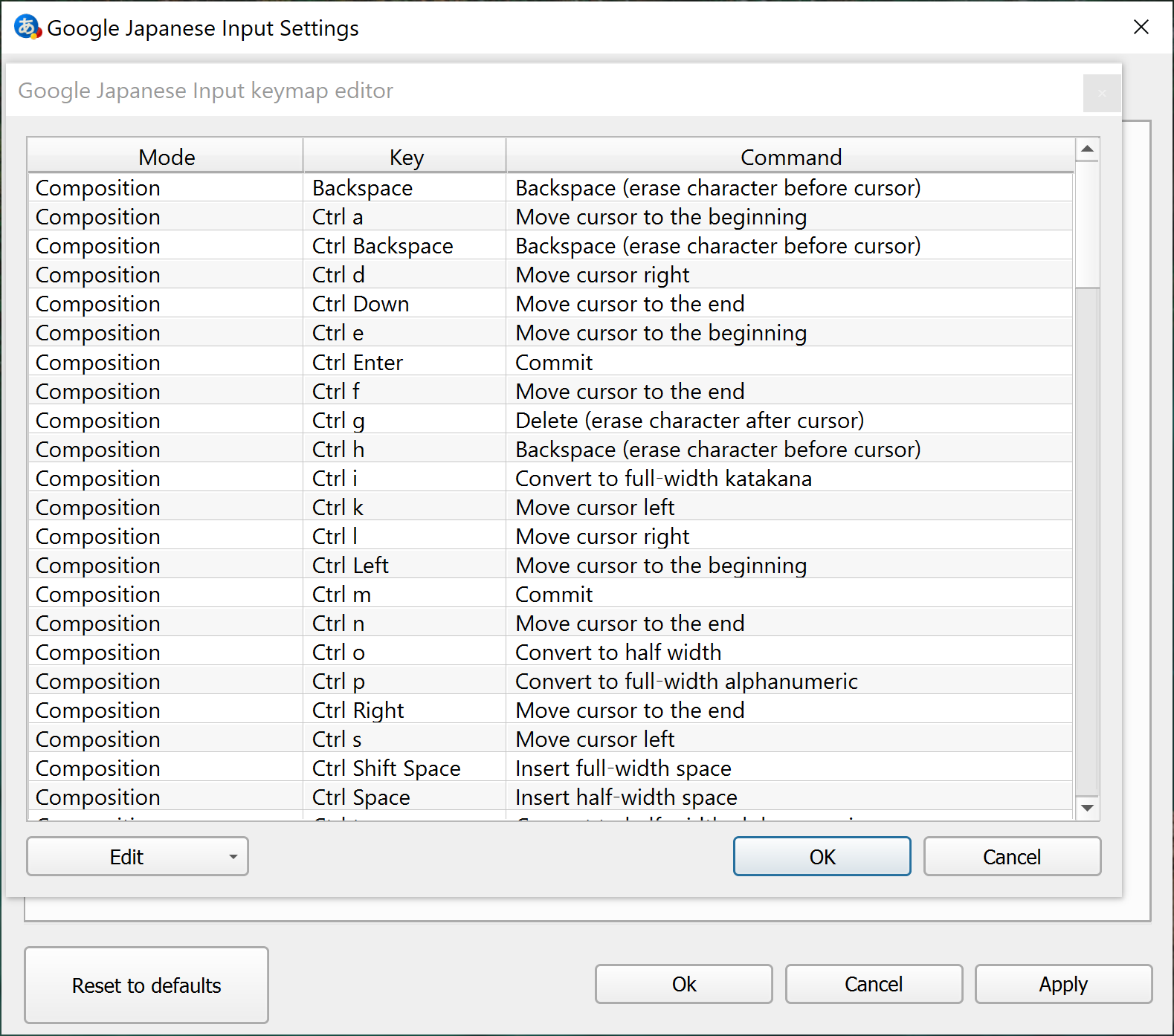1174x1036 pixels.
Task: Click the Google Japanese Input app icon
Action: click(x=28, y=27)
